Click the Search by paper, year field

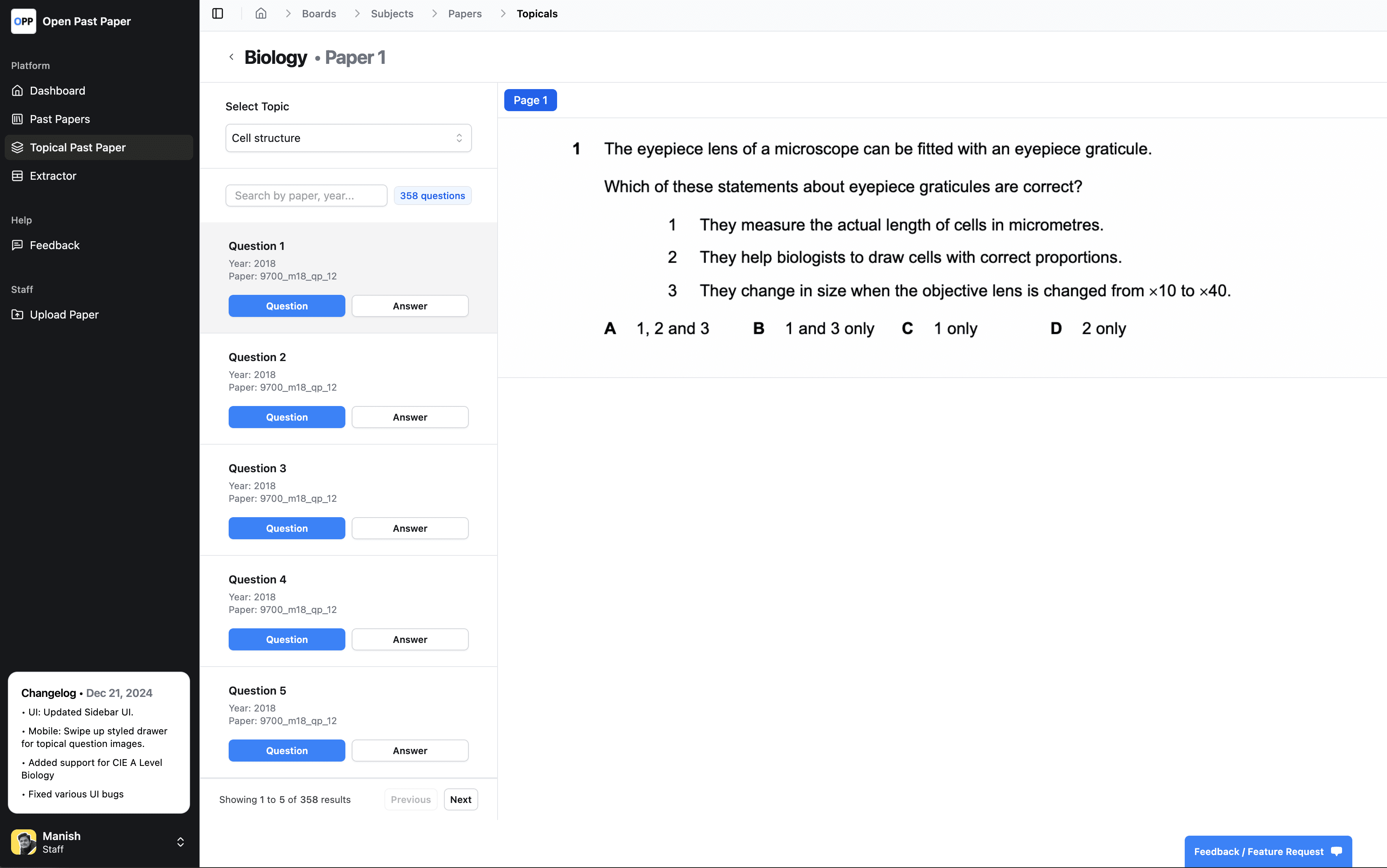point(306,196)
